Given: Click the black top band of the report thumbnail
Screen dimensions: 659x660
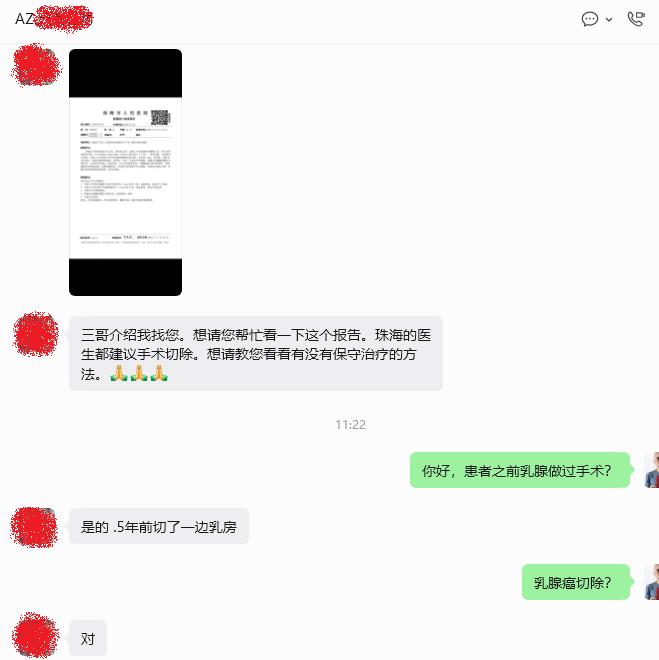Looking at the screenshot, I should pyautogui.click(x=125, y=73).
